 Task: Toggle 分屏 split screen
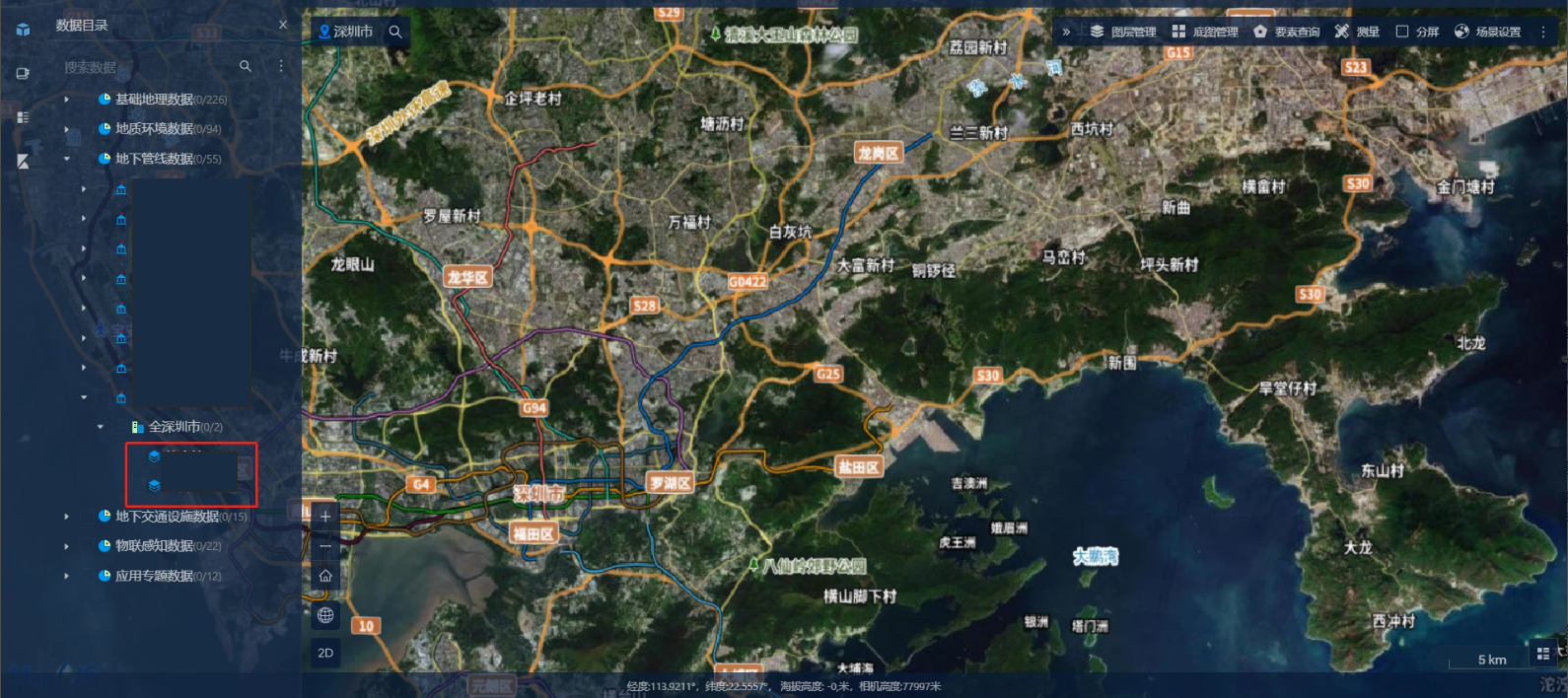coord(1417,32)
